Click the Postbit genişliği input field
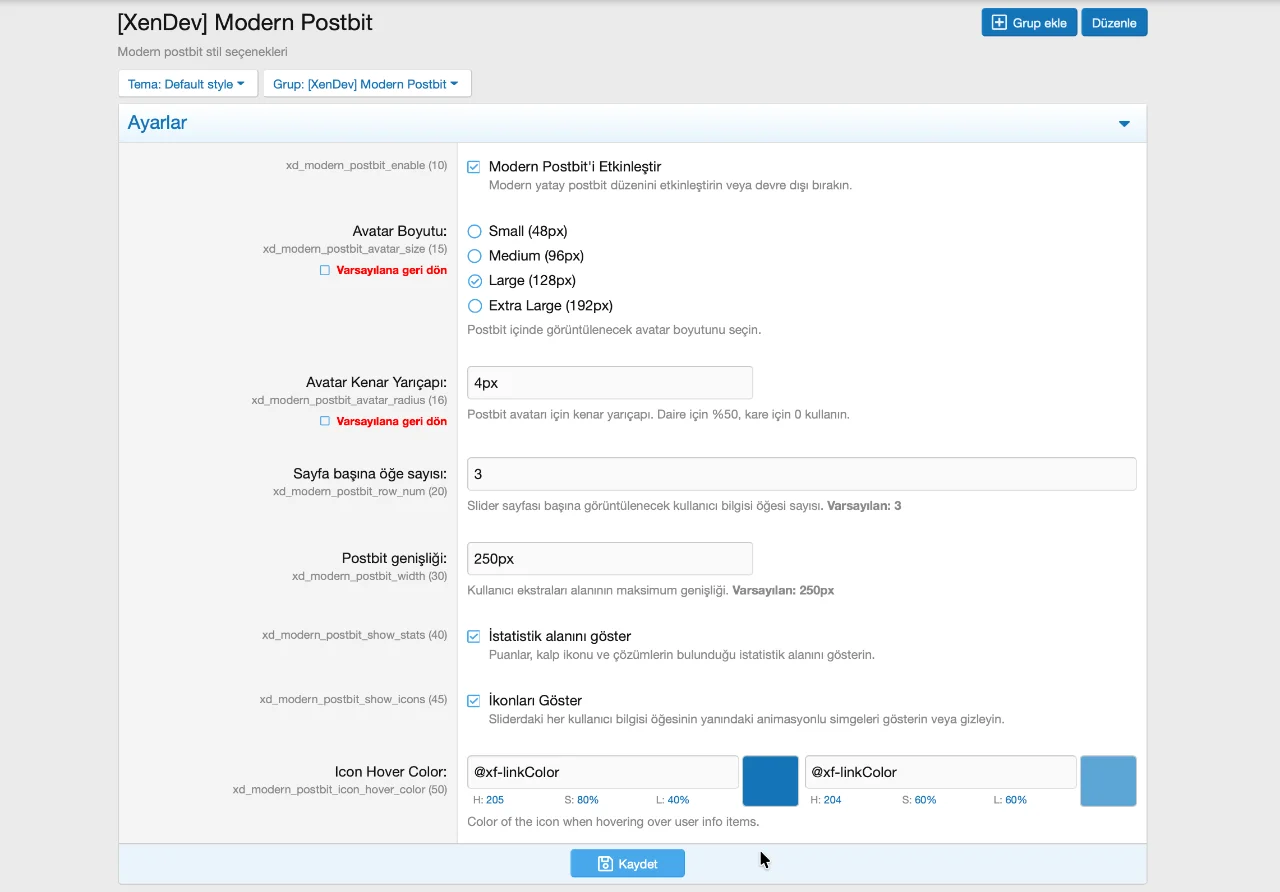1280x892 pixels. click(609, 559)
